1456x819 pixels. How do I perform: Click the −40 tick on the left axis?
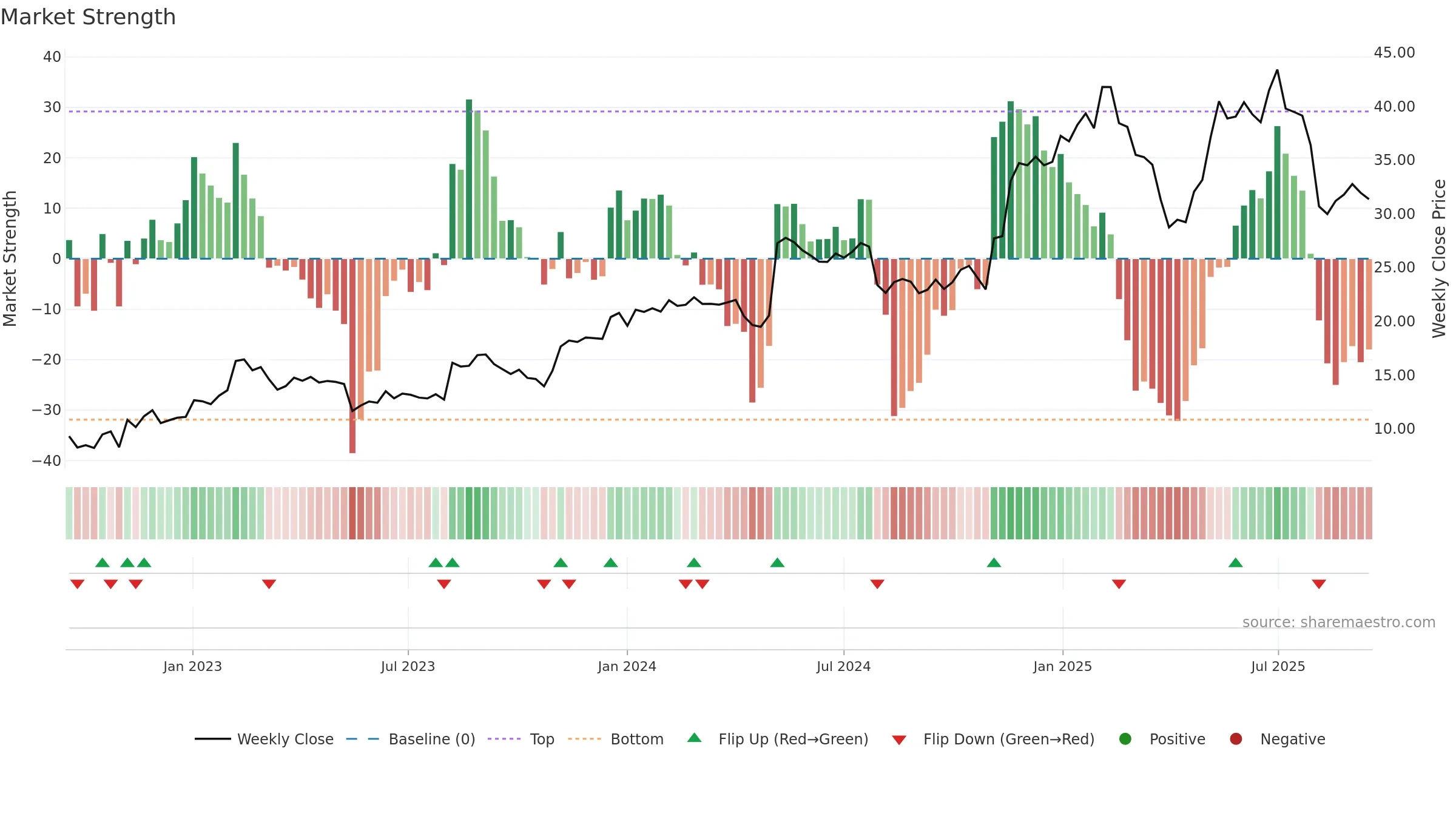tap(47, 460)
